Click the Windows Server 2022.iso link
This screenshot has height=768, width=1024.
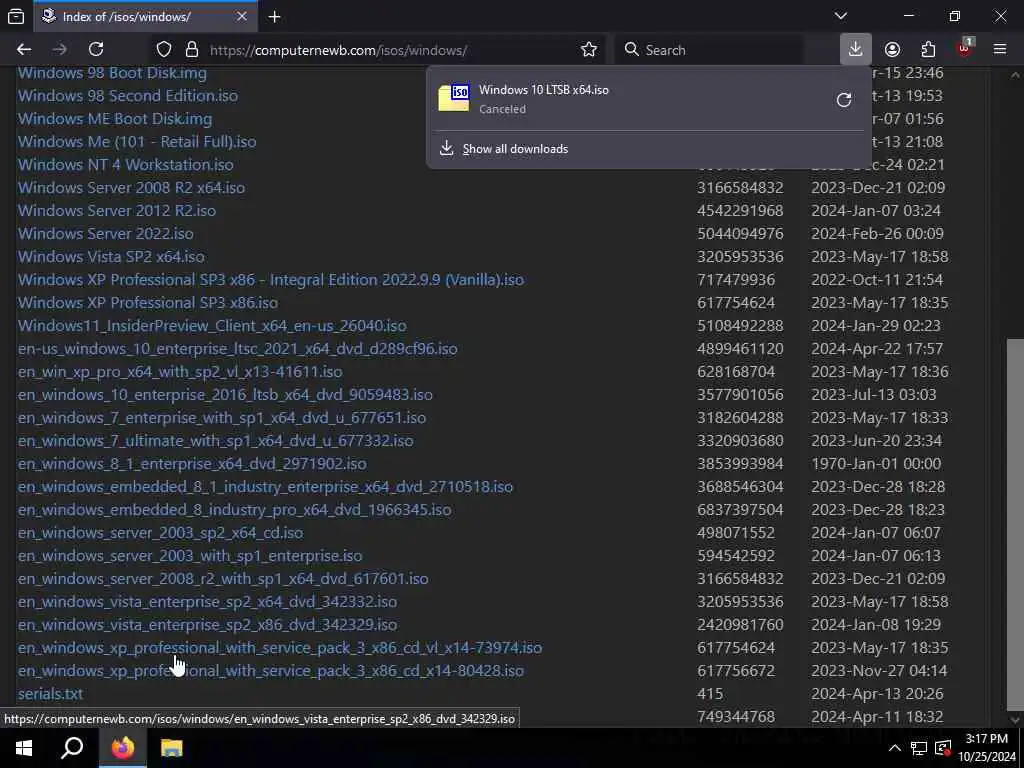(106, 234)
